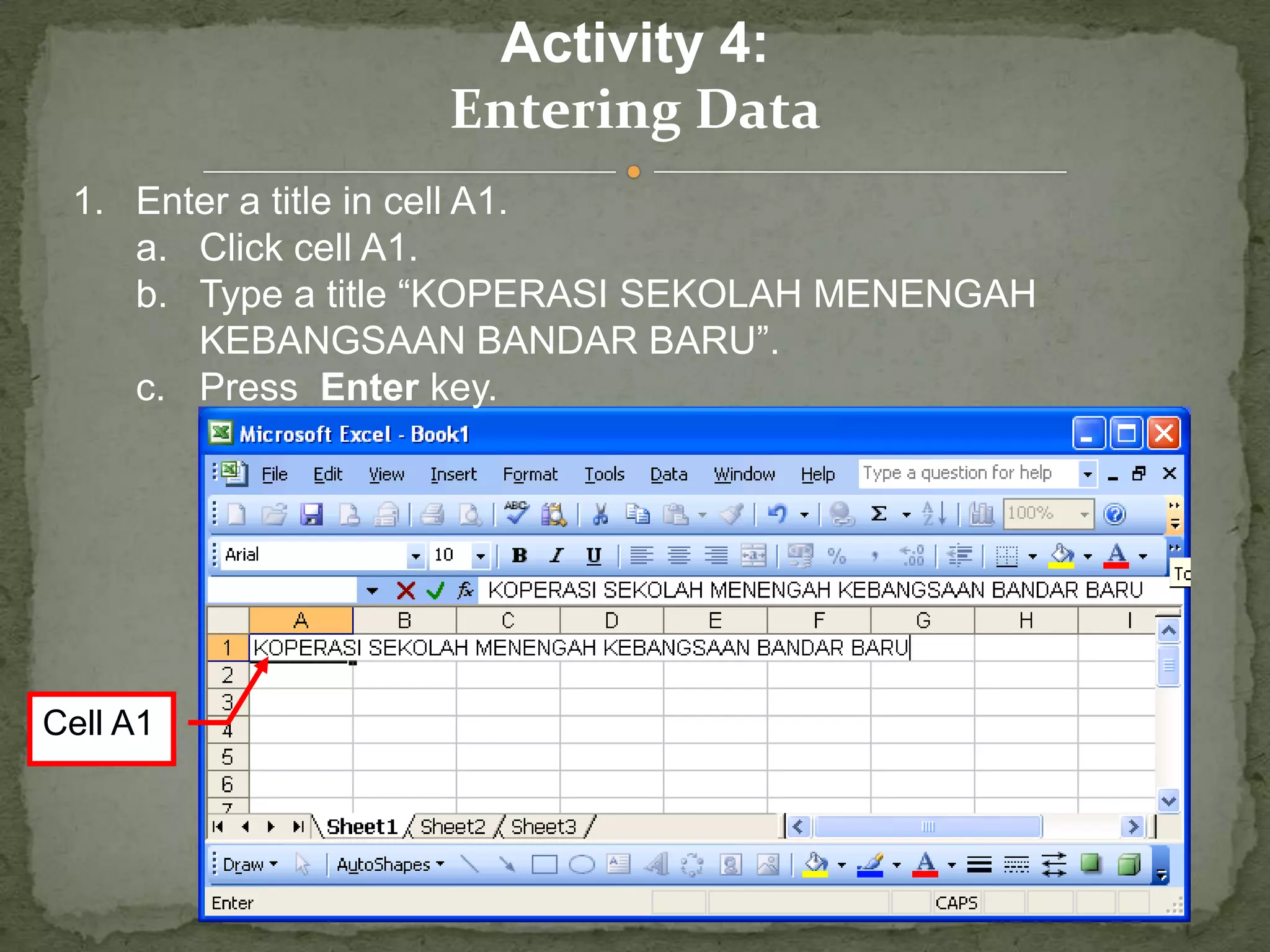Switch to the Sheet3 tab
This screenshot has height=952, width=1270.
click(543, 827)
